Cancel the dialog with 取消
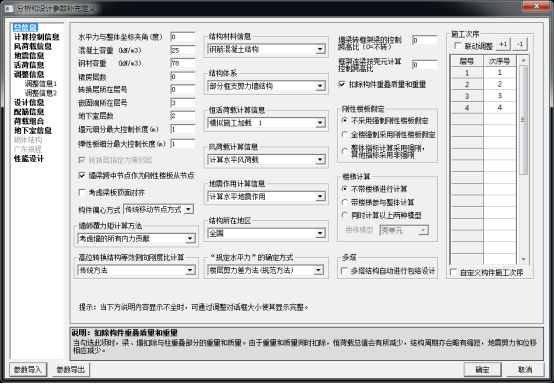 tap(525, 370)
